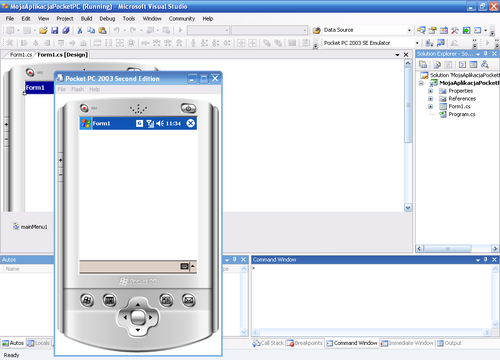Toggle auto-hide pin on Command Window
The height and width of the screenshot is (360, 500).
point(486,259)
